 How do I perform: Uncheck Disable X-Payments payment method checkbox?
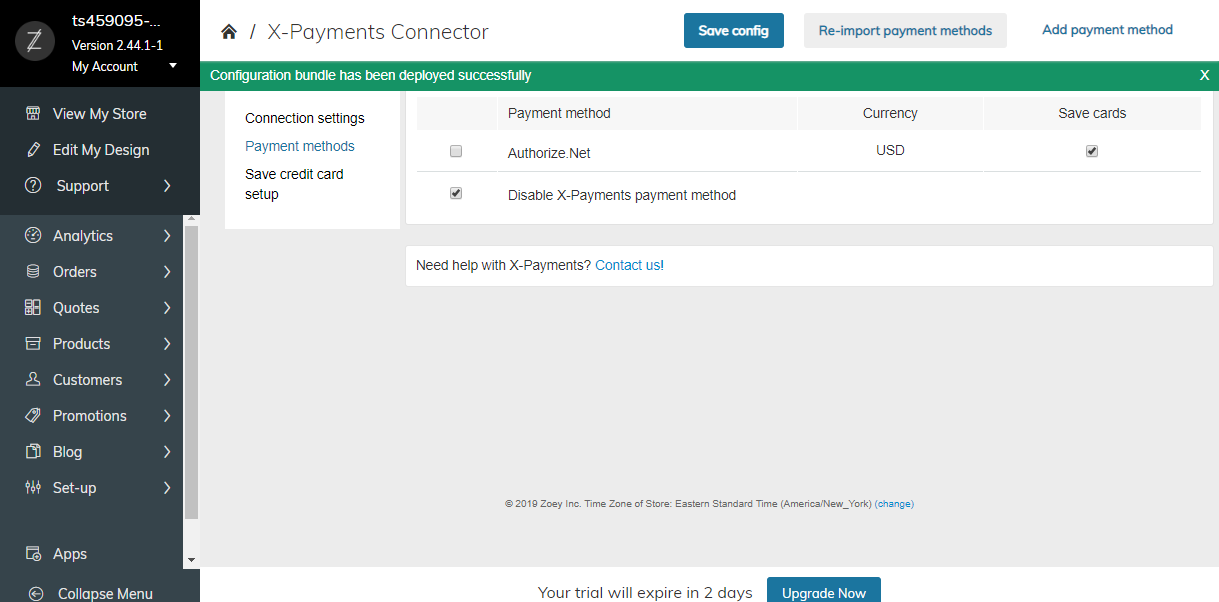[456, 193]
